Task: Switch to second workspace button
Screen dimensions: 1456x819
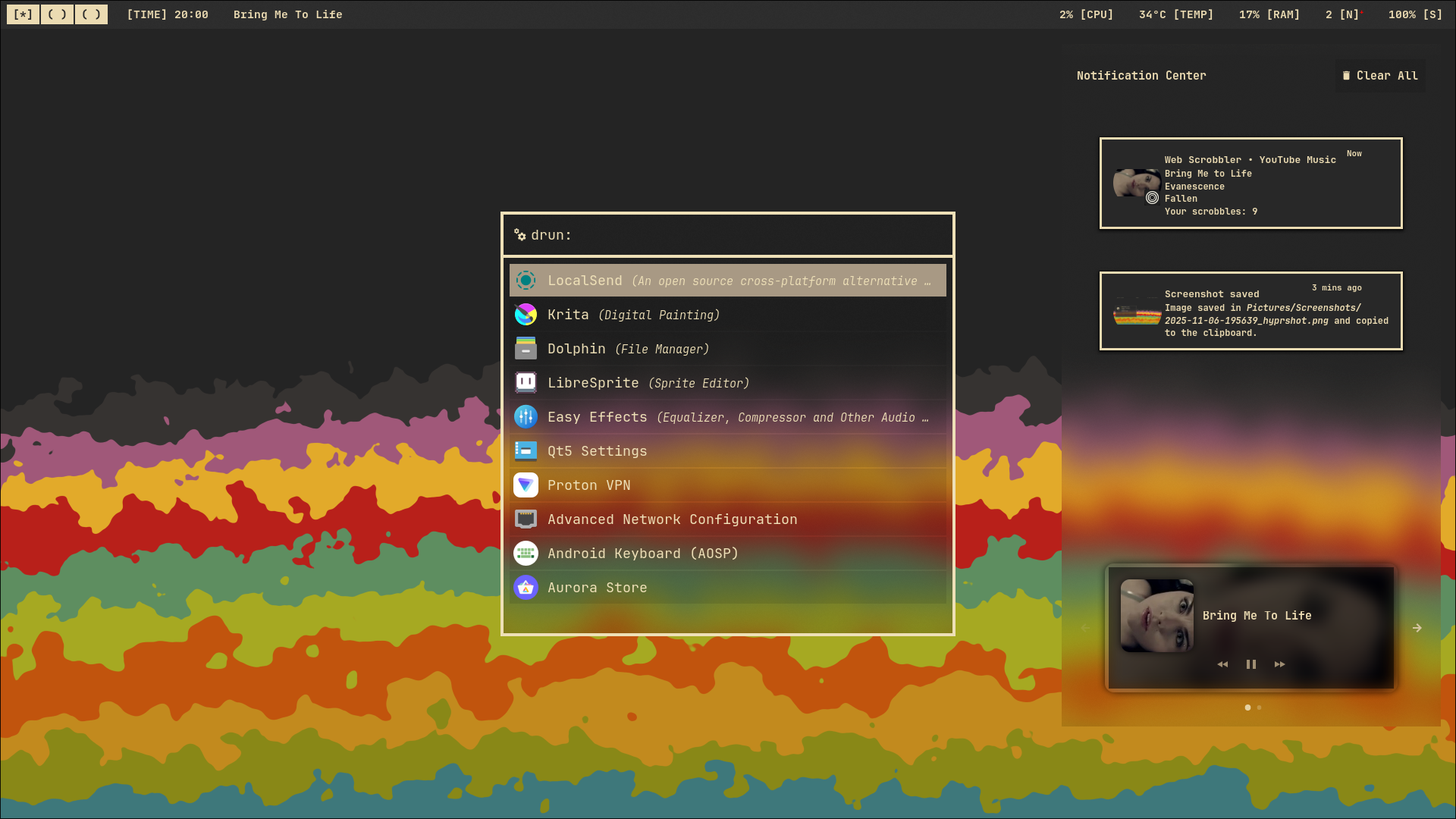Action: (x=57, y=14)
